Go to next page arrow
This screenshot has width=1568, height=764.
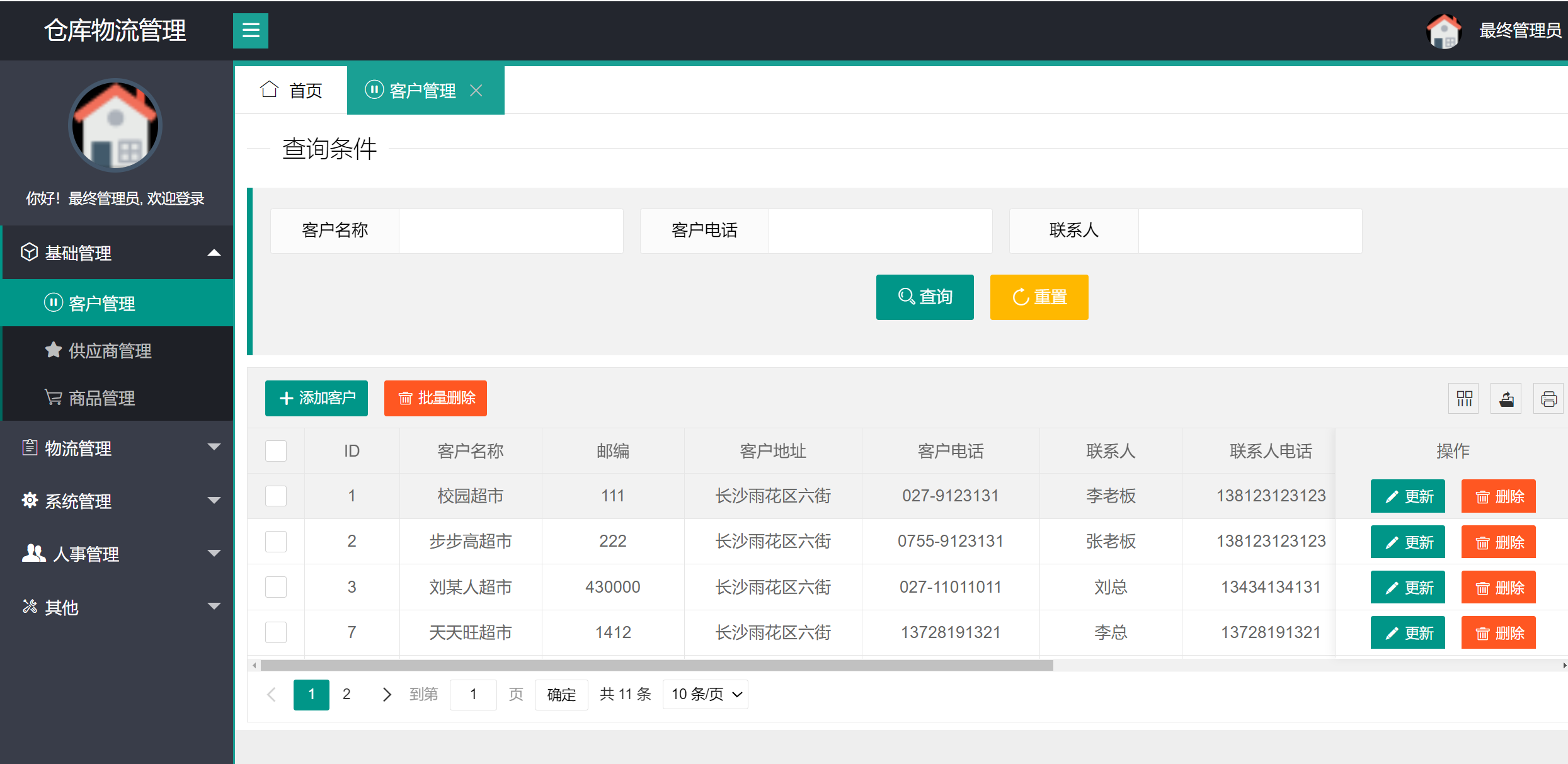pyautogui.click(x=387, y=695)
